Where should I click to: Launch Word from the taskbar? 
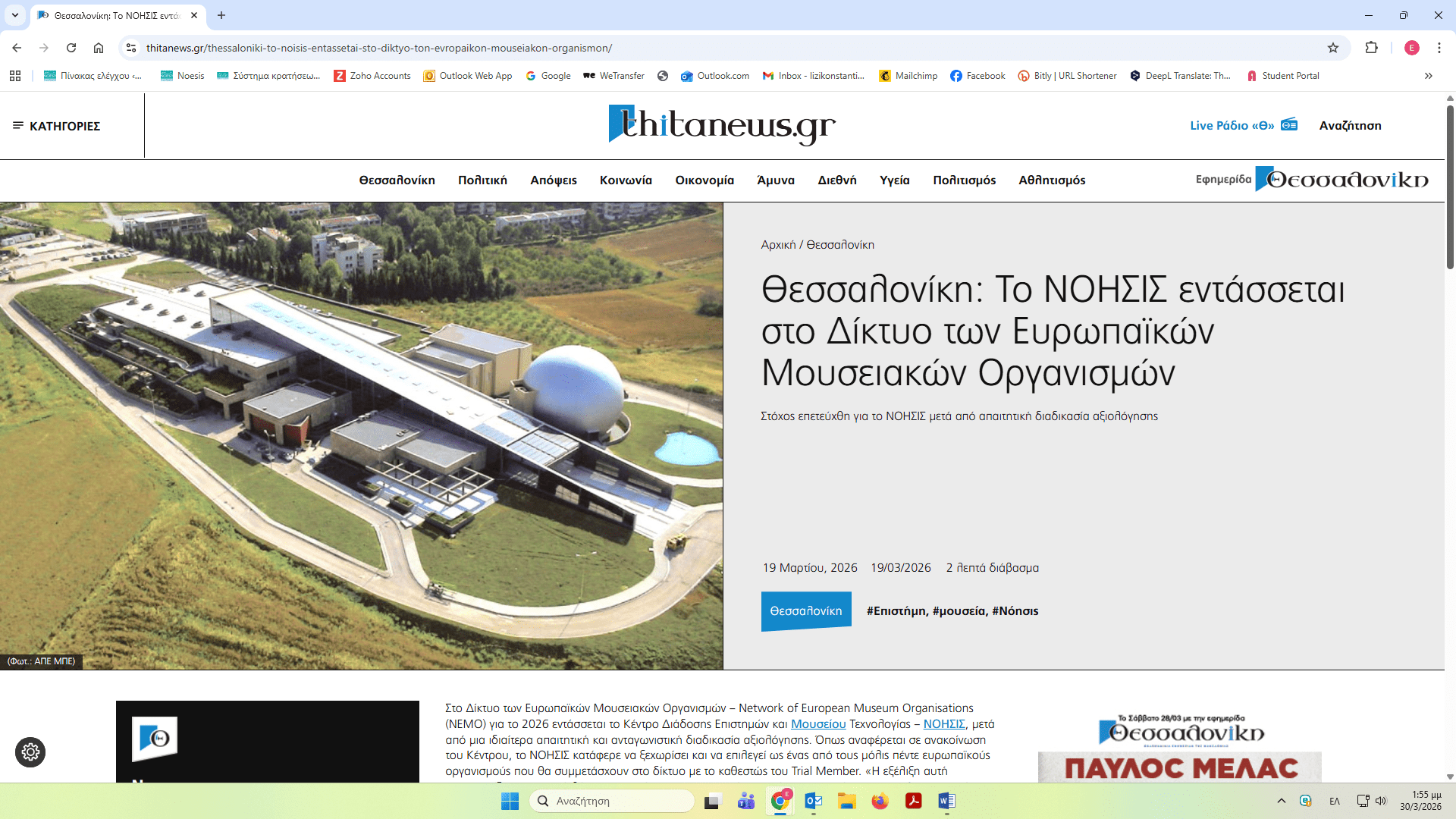pyautogui.click(x=946, y=801)
